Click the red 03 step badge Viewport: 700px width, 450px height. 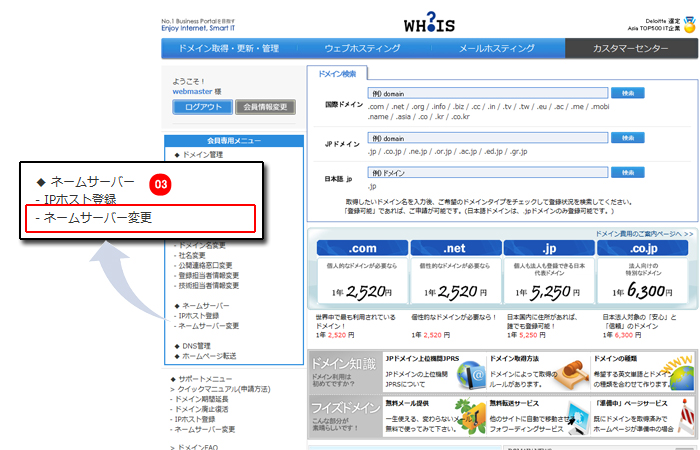coord(161,184)
